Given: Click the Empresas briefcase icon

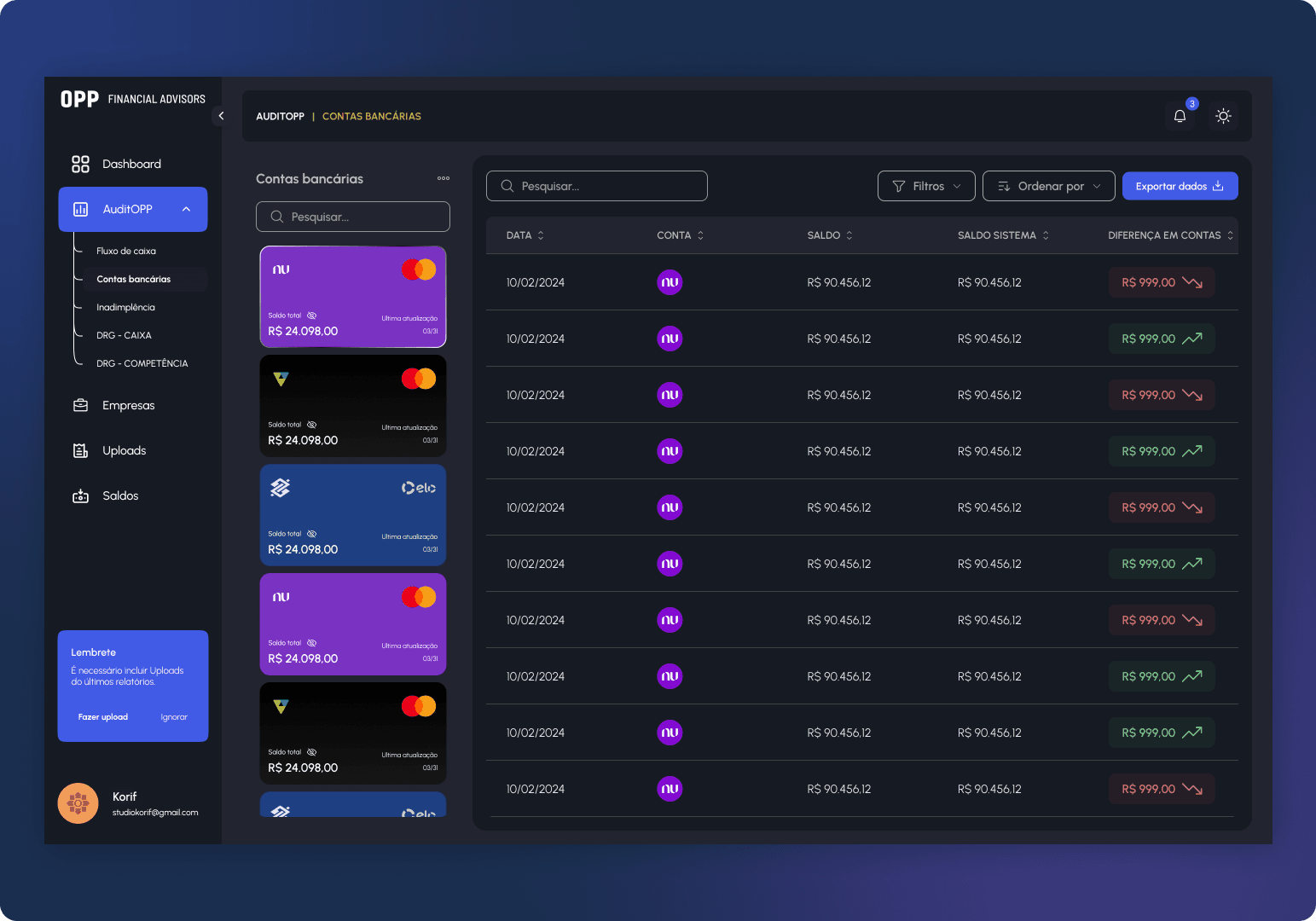Looking at the screenshot, I should coord(81,405).
